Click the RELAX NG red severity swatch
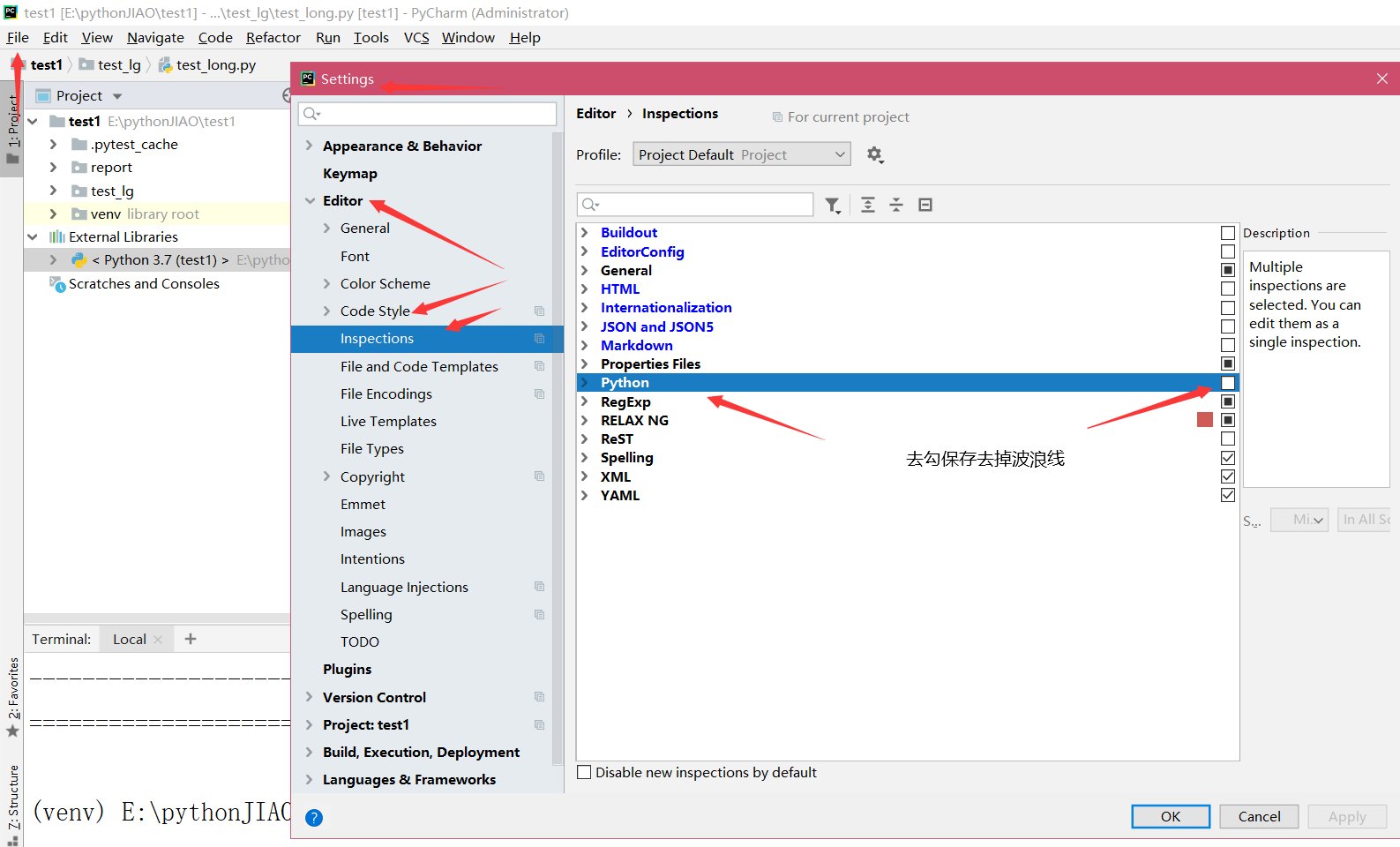This screenshot has height=847, width=1400. [x=1205, y=420]
